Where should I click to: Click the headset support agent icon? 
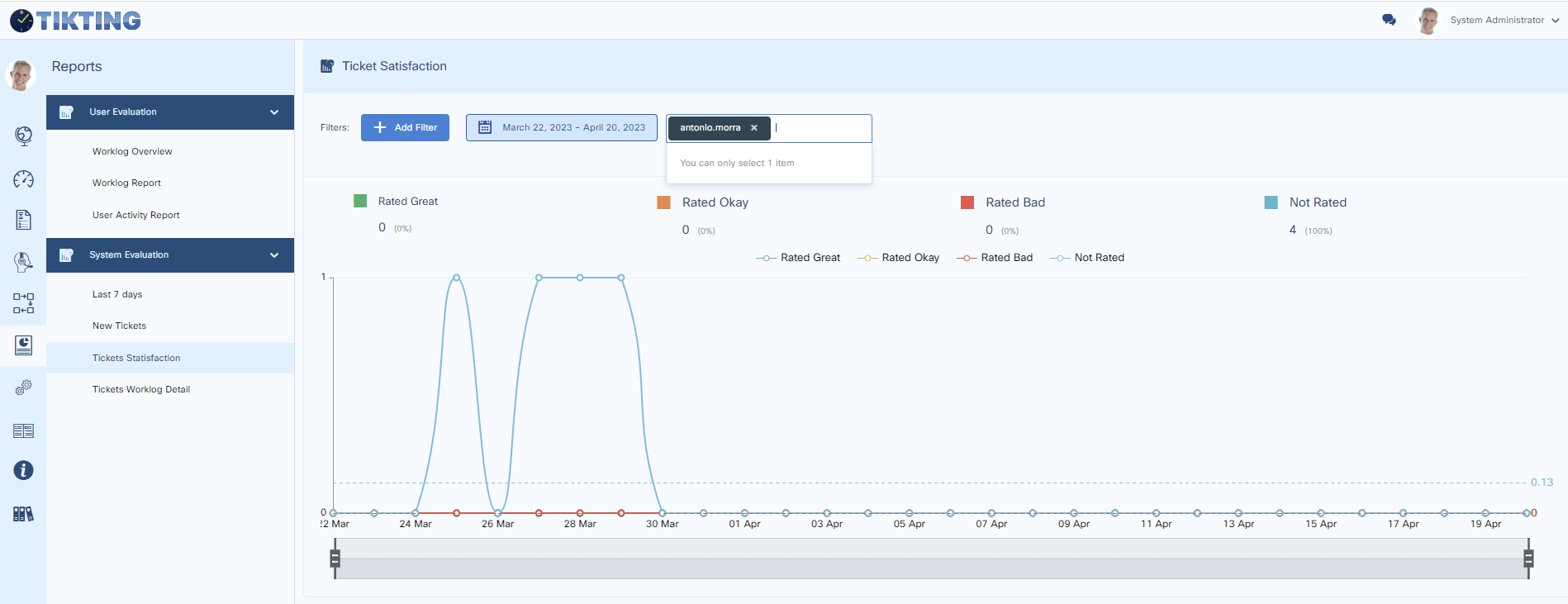(23, 262)
